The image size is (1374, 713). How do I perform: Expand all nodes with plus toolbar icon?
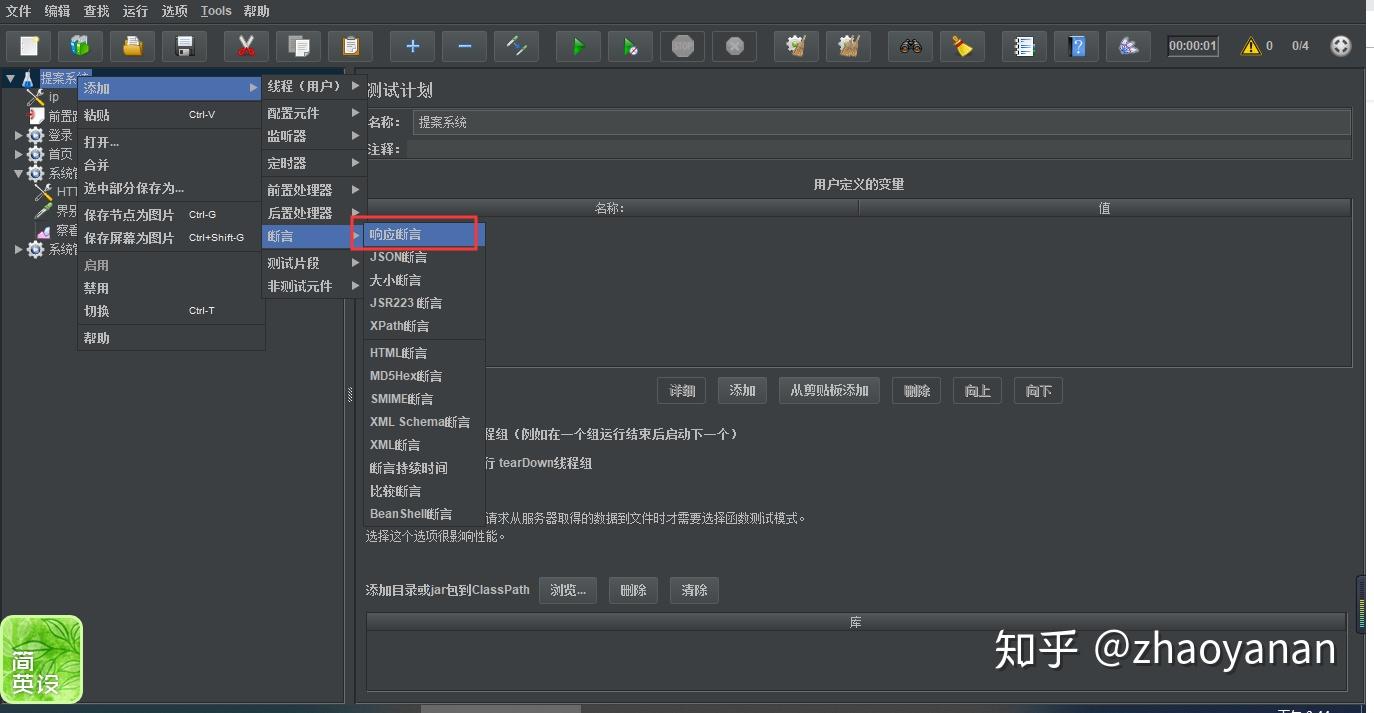pos(411,45)
